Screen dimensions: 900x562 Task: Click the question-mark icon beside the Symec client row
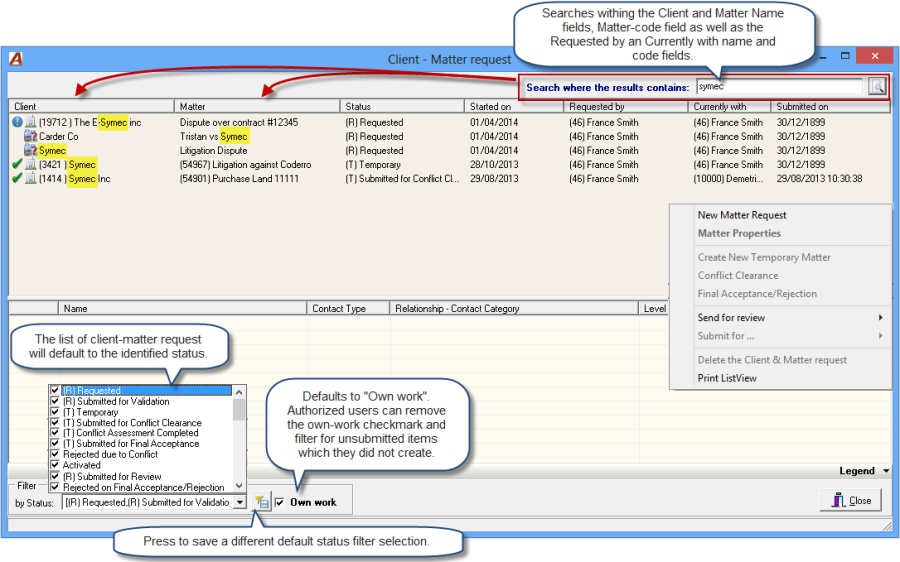coord(30,150)
